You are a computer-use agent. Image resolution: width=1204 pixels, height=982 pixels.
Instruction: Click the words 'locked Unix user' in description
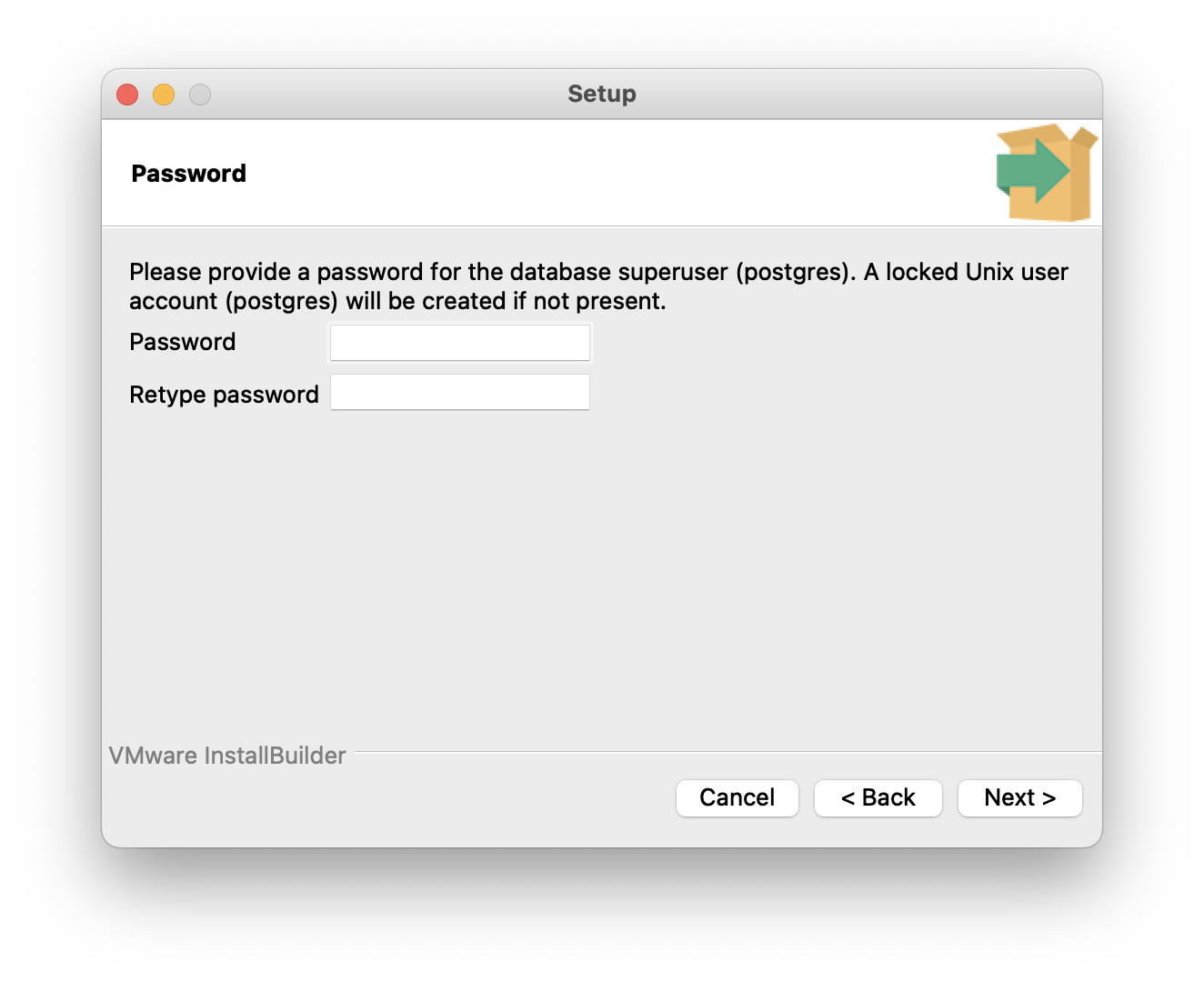pos(976,272)
